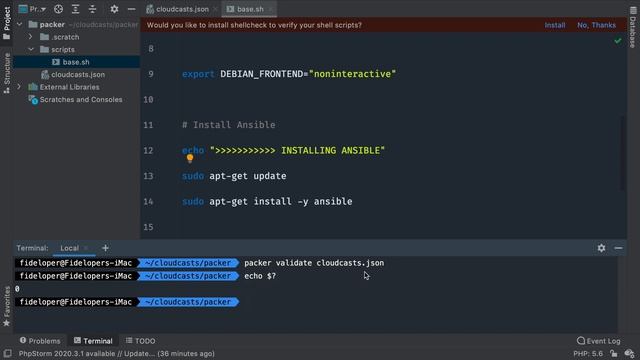Click the locate in project target icon

58,9
